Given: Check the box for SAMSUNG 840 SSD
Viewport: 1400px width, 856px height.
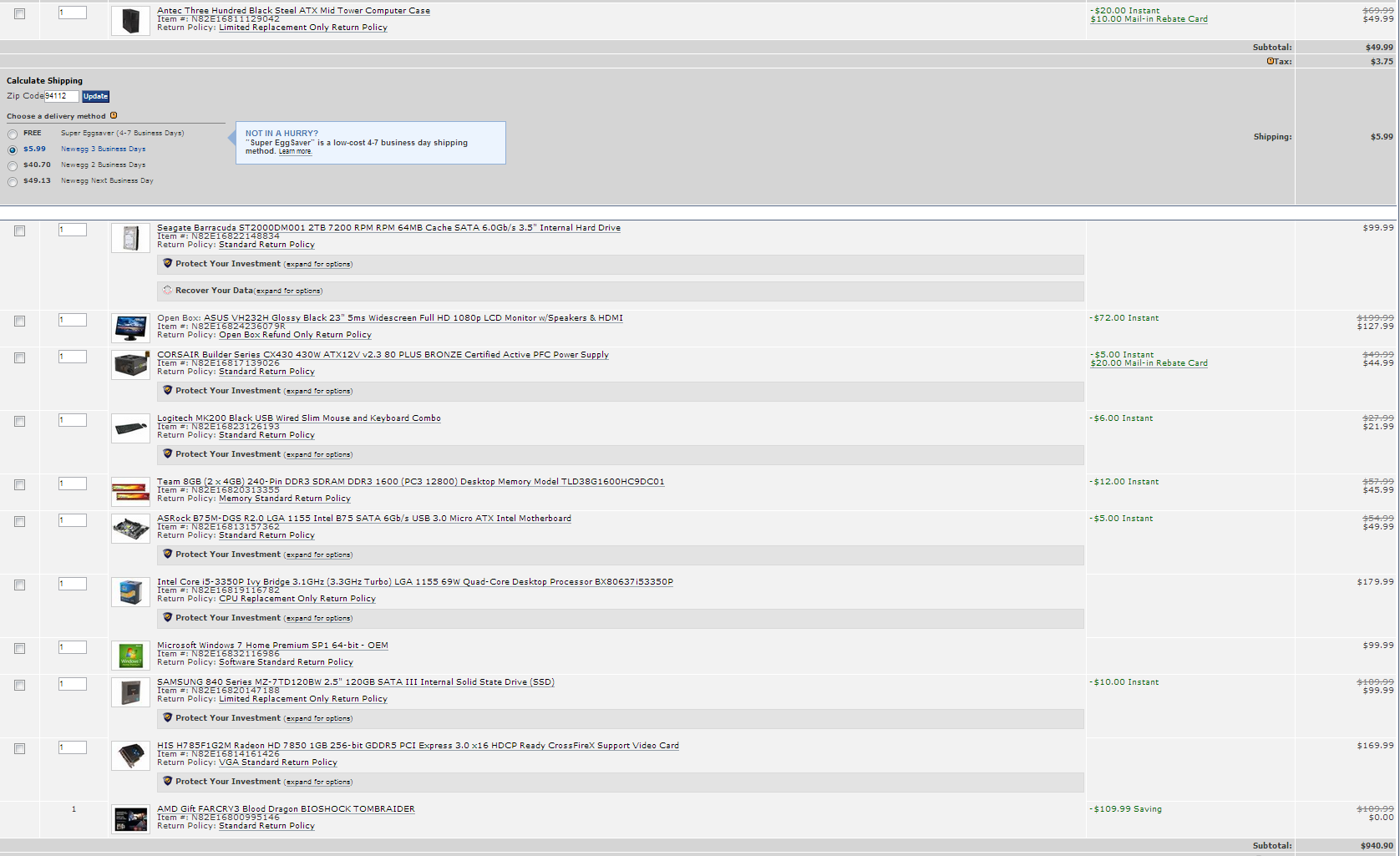Looking at the screenshot, I should point(19,685).
